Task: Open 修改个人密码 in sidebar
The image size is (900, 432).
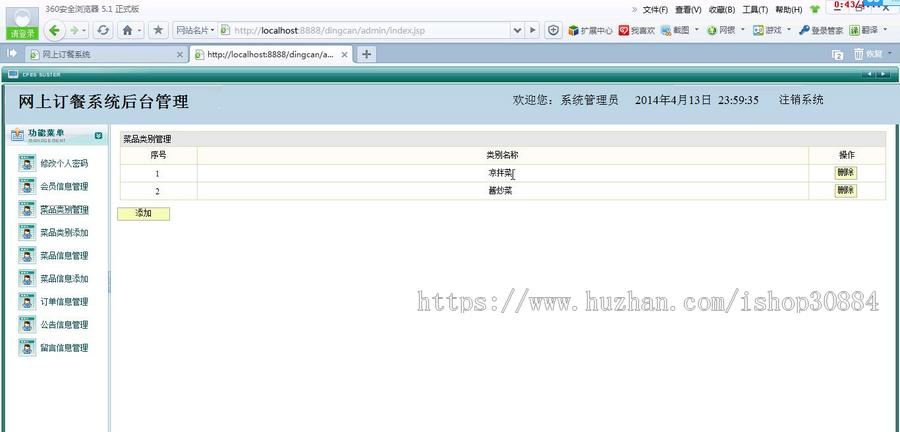Action: click(x=64, y=164)
